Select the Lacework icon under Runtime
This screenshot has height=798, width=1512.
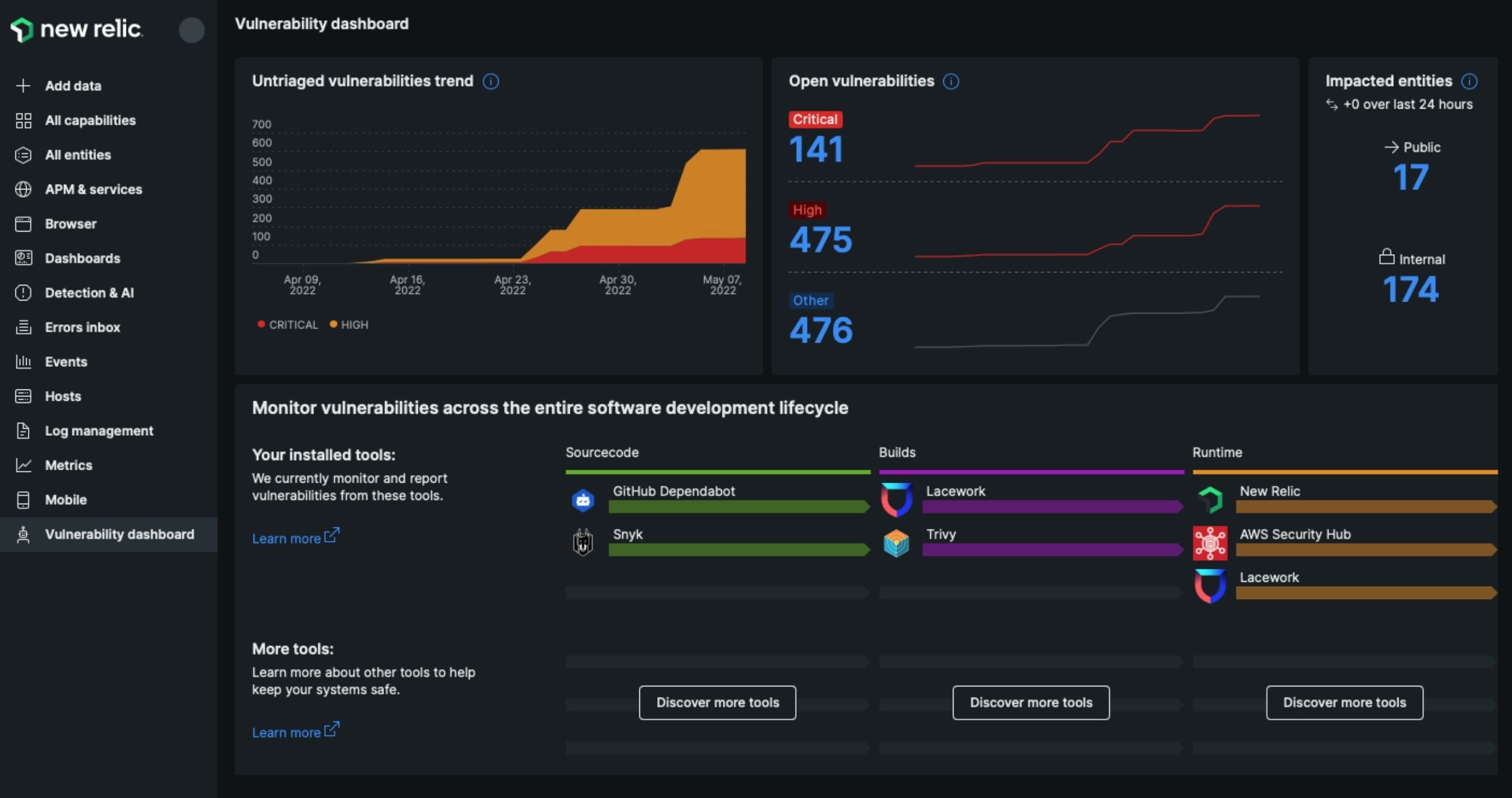point(1210,585)
